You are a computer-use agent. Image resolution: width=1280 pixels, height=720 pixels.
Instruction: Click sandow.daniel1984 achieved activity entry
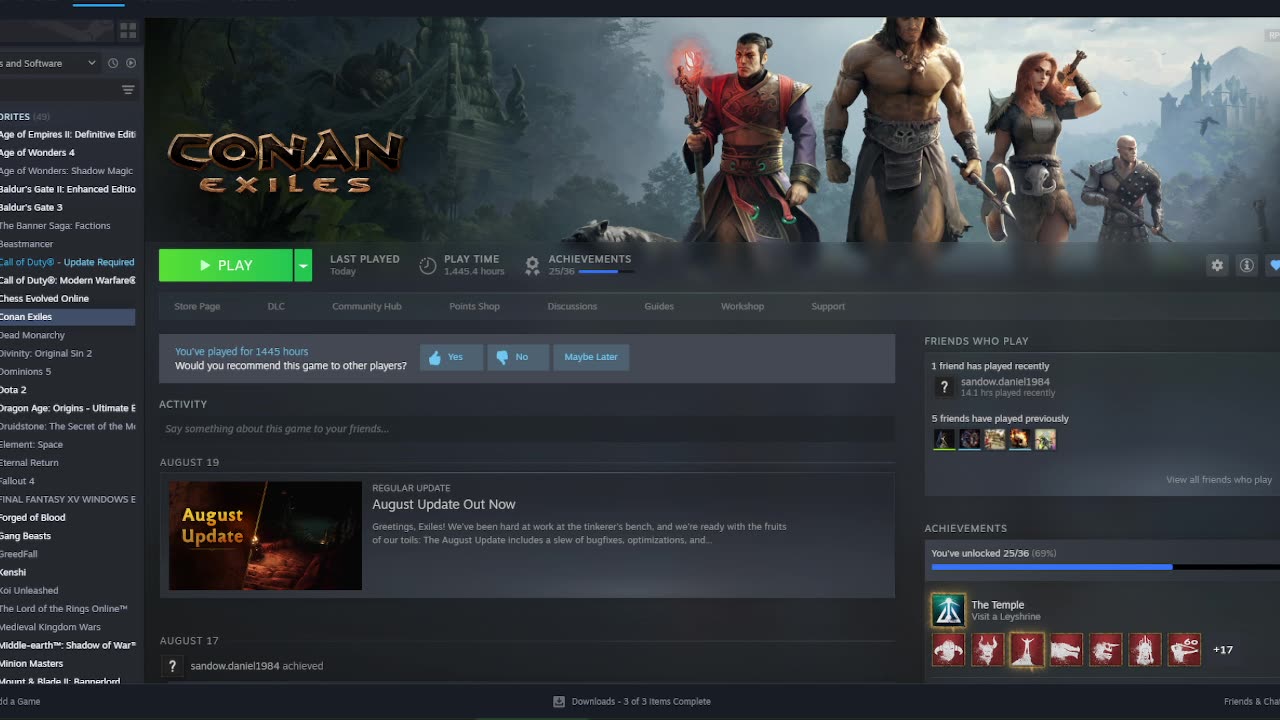click(x=256, y=666)
